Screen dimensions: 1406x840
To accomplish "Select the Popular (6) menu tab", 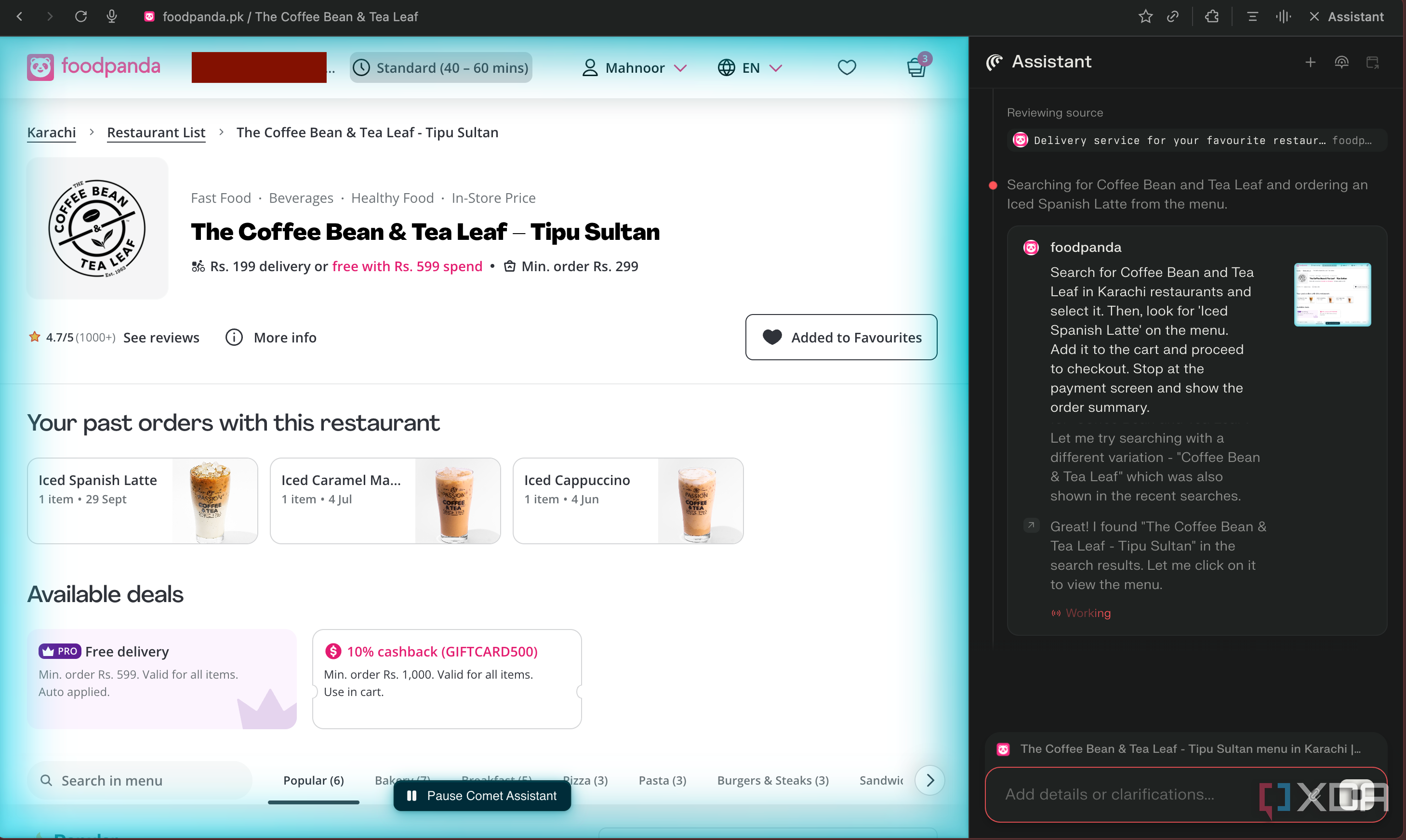I will [313, 781].
